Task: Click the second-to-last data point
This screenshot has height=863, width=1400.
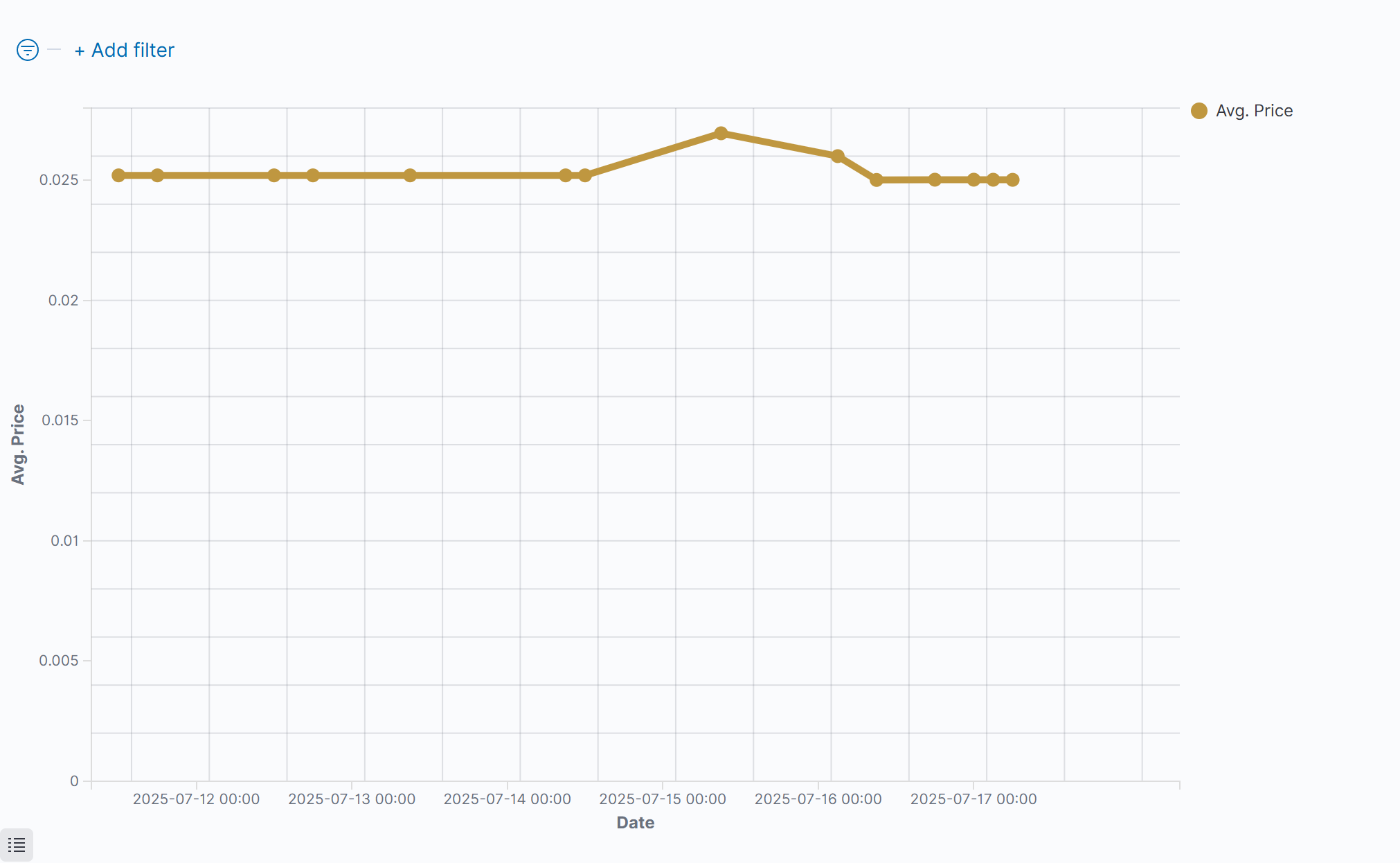Action: click(x=993, y=179)
